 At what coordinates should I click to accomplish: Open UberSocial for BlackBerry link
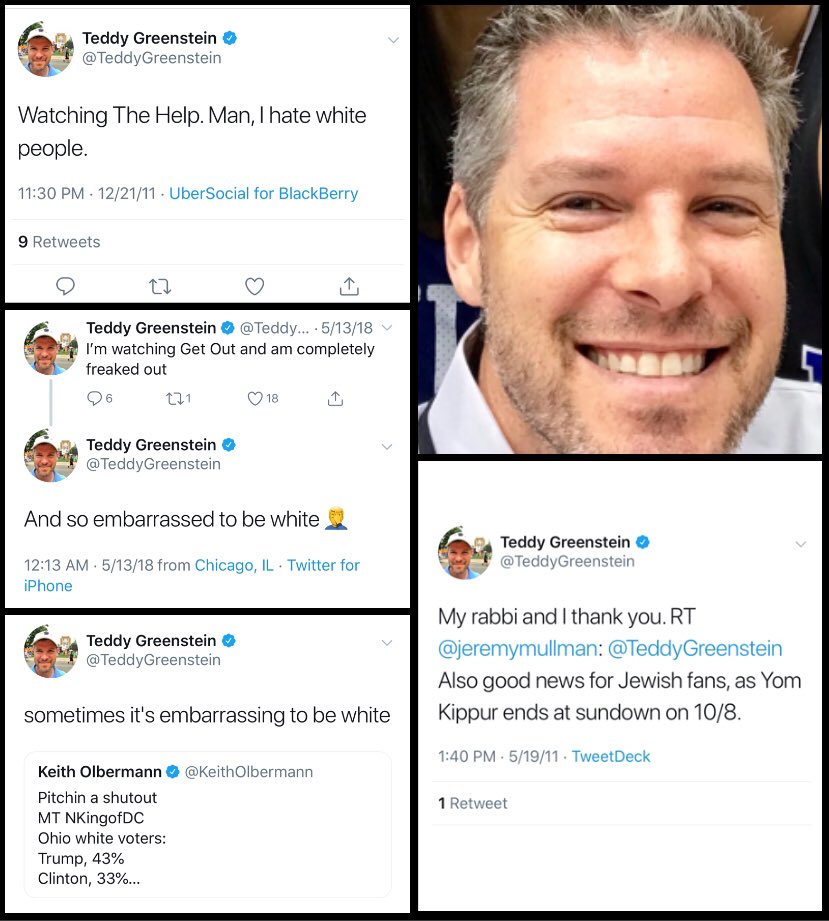tap(264, 193)
